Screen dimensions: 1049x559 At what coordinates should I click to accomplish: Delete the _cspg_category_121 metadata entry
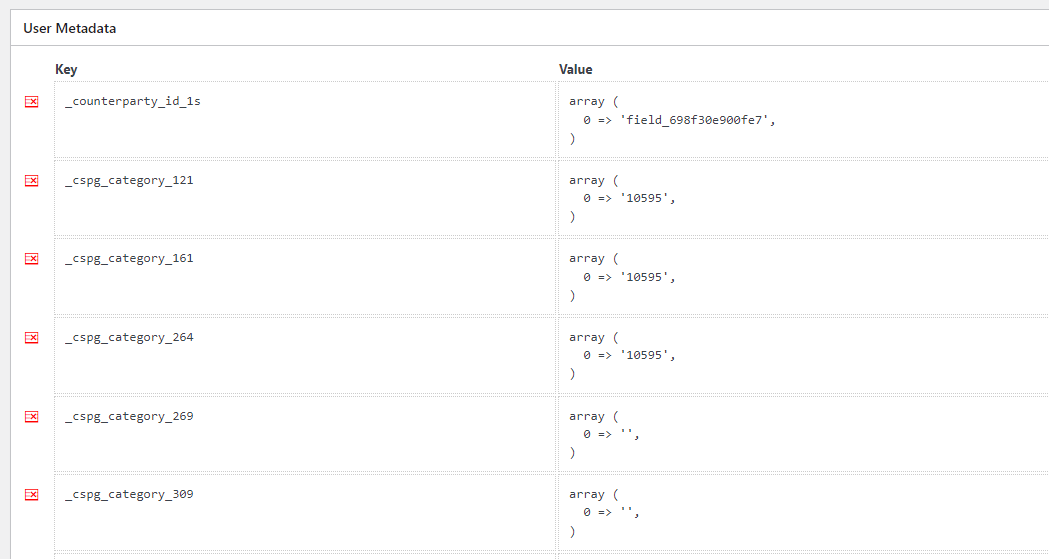pos(31,180)
